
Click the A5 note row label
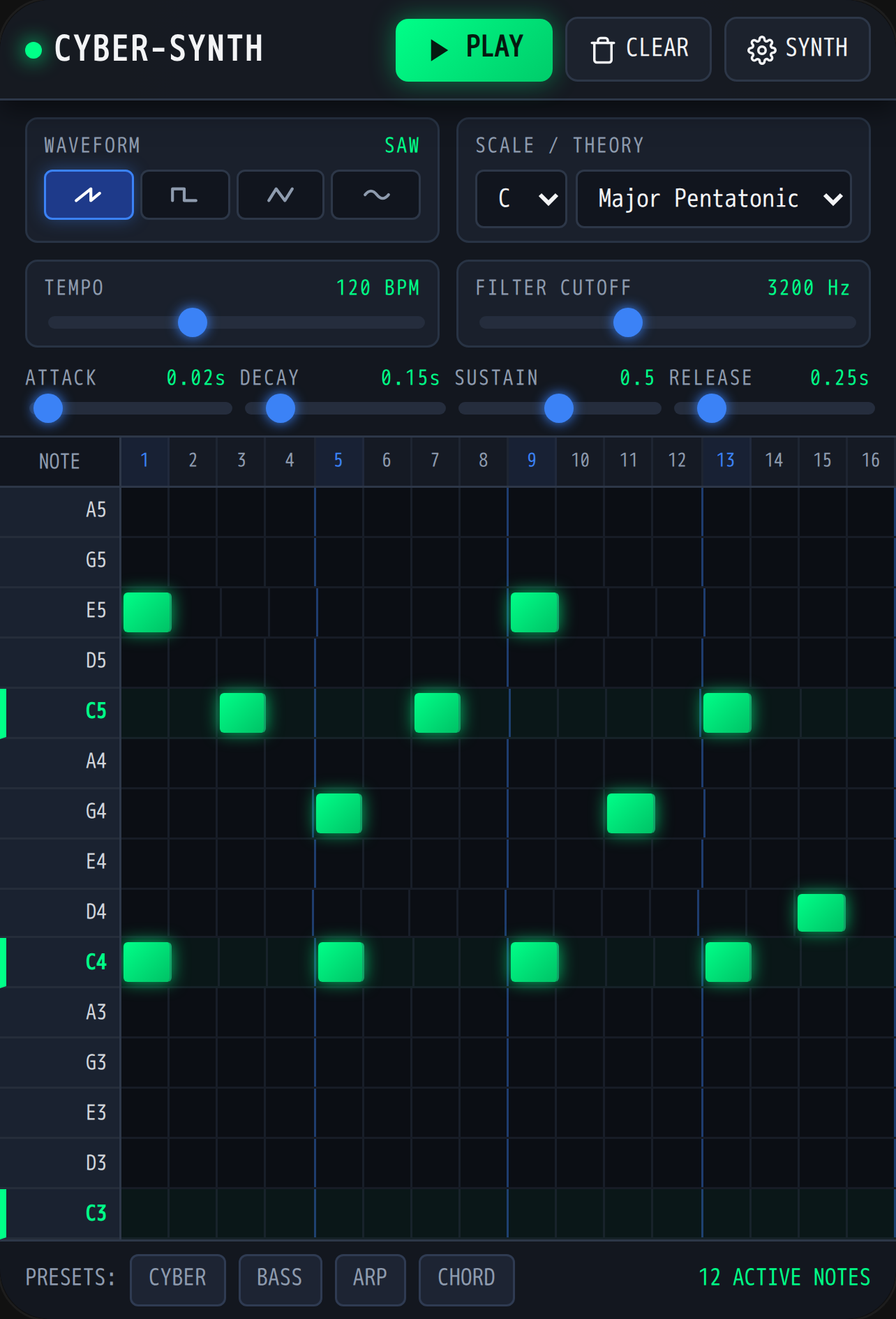coord(60,511)
